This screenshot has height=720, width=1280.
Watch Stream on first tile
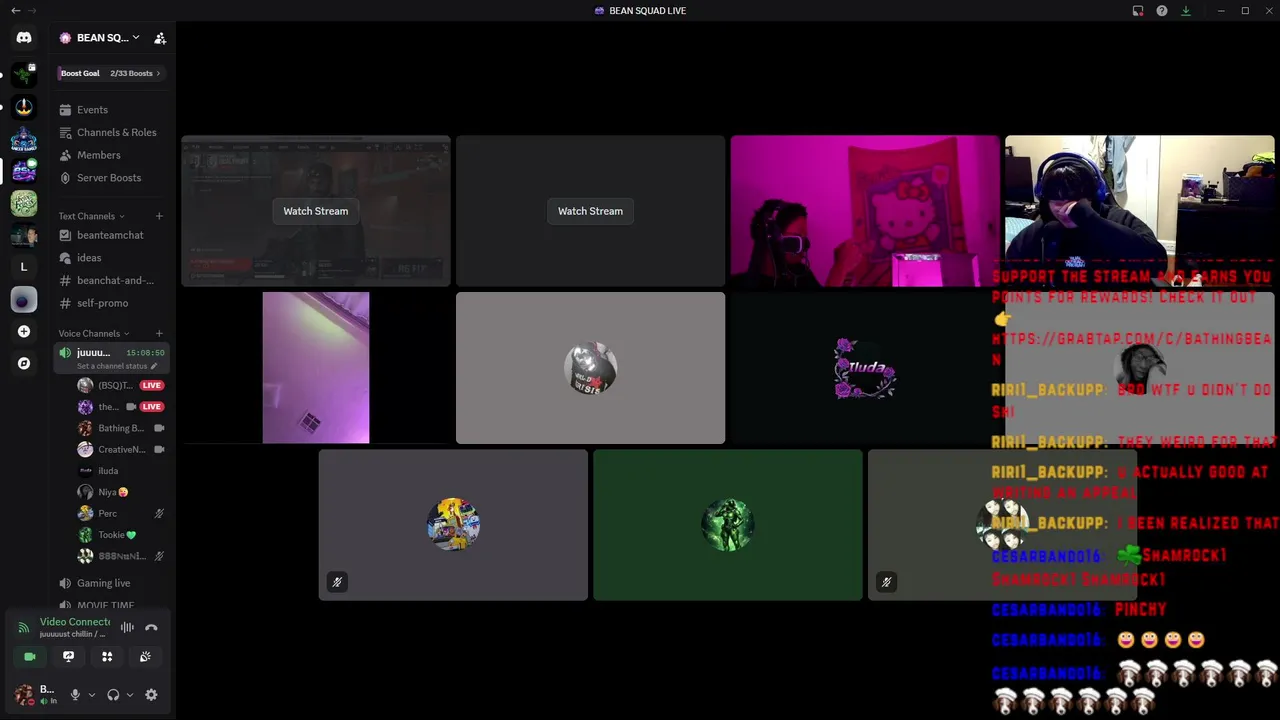pos(316,211)
